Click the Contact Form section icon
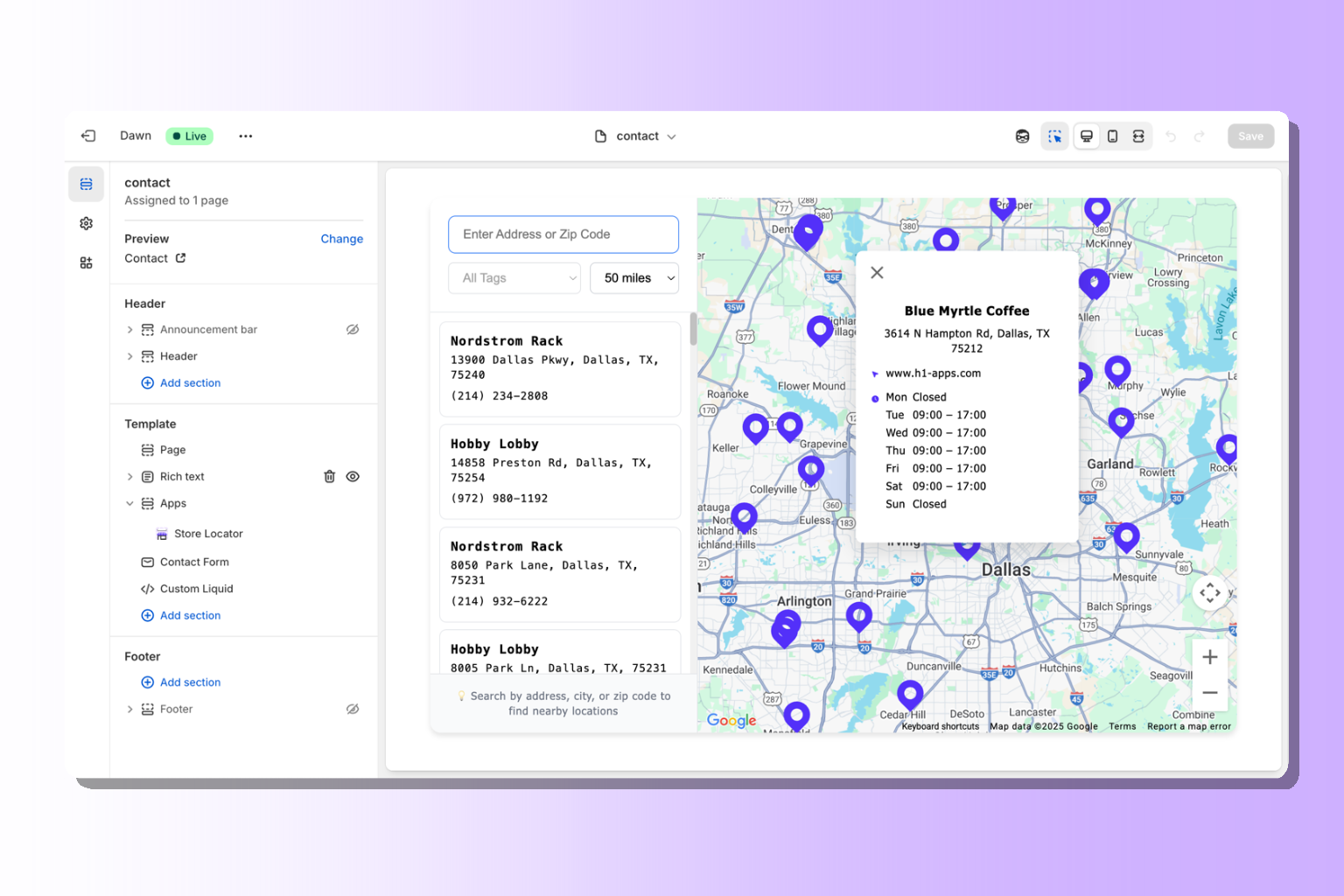1344x896 pixels. point(147,562)
